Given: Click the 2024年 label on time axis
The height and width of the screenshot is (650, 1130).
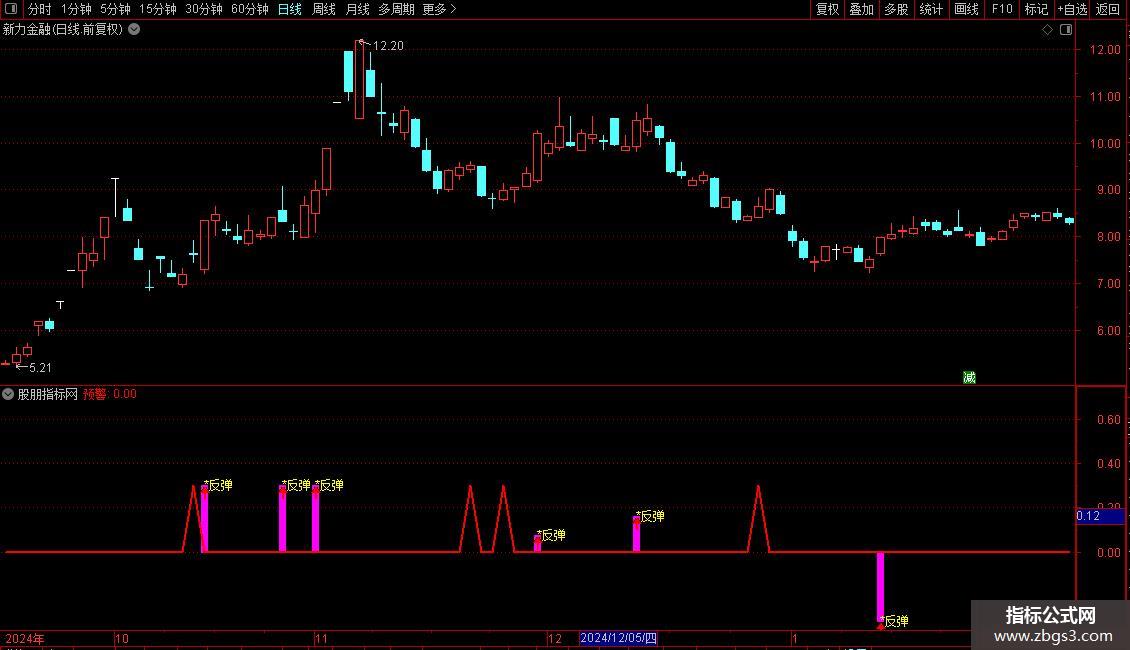Looking at the screenshot, I should 25,638.
